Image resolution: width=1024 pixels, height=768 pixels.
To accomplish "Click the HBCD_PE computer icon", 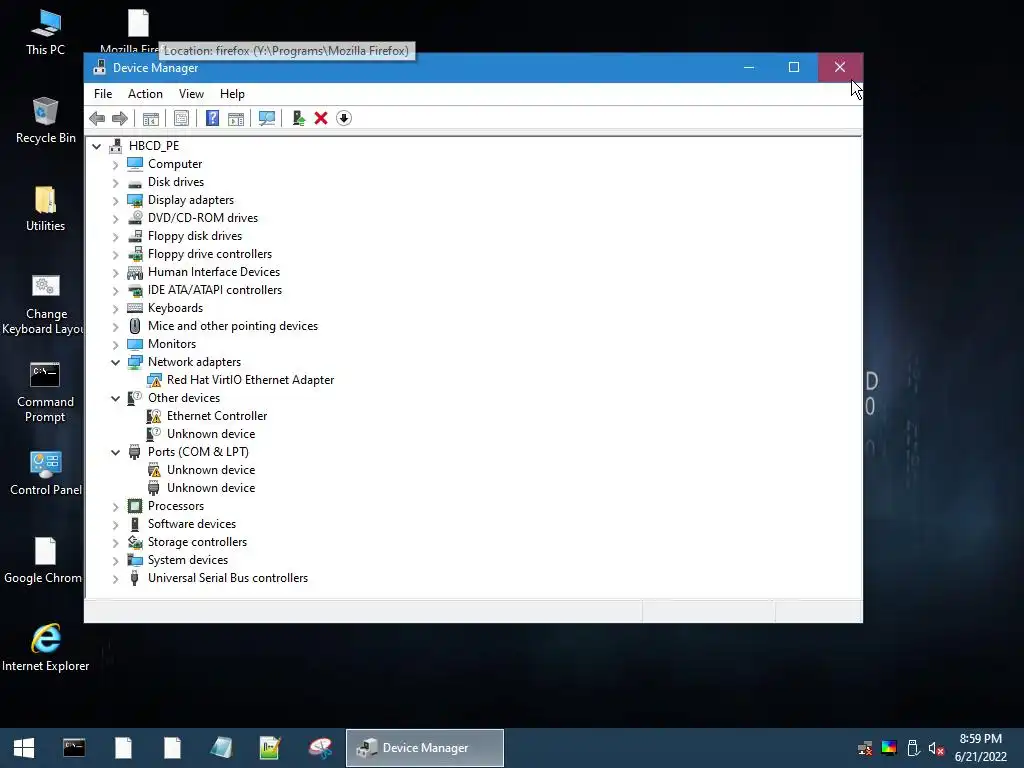I will click(116, 146).
